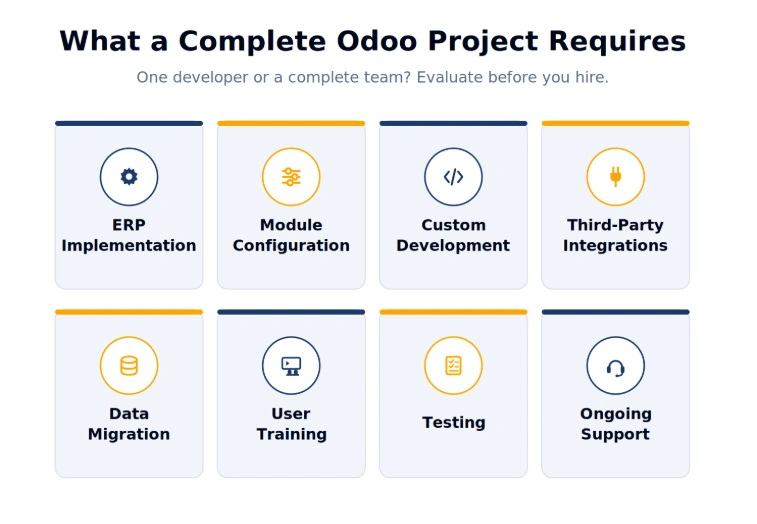757x524 pixels.
Task: Click the subtitle about one developer or team
Action: pyautogui.click(x=372, y=77)
